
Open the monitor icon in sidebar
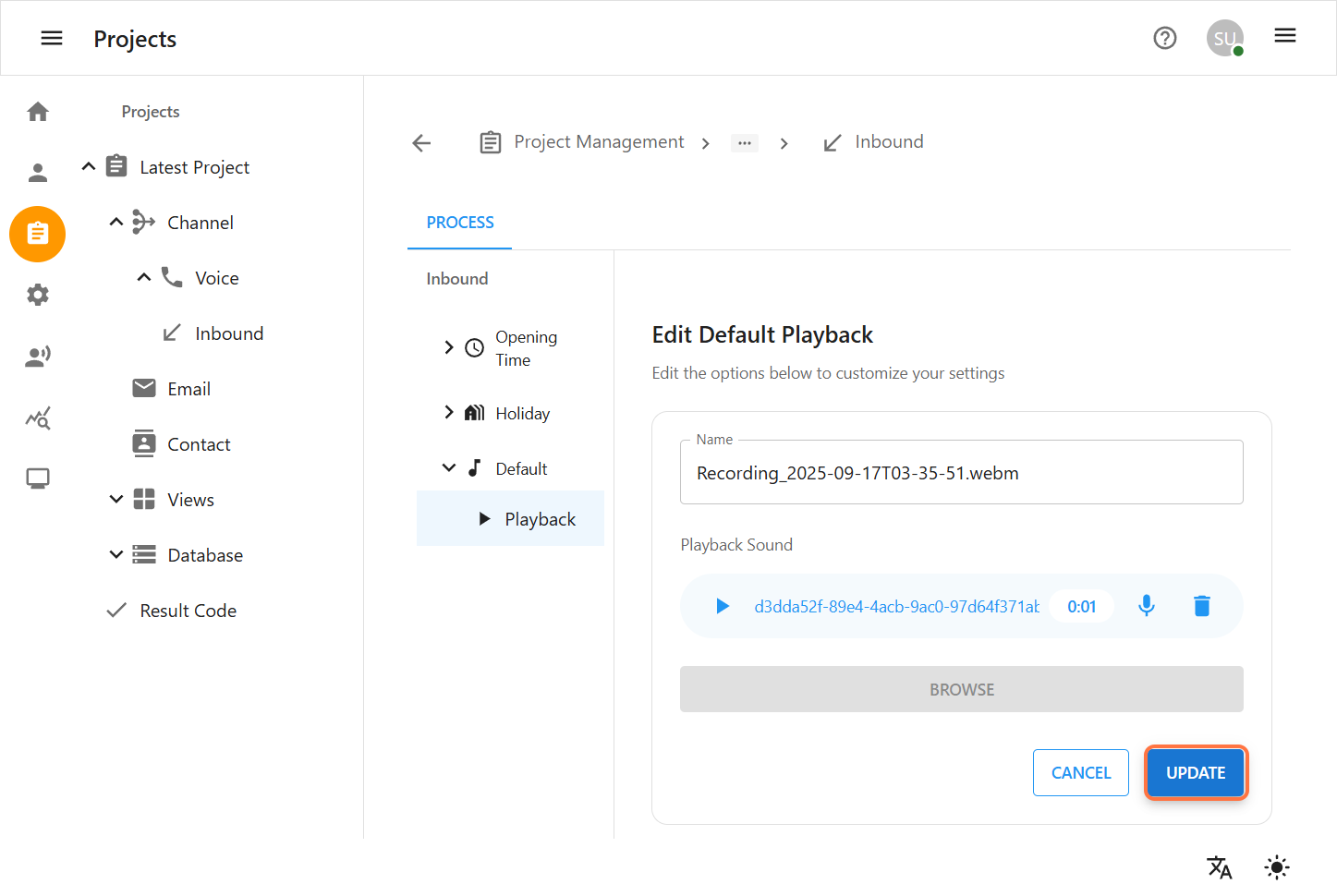pyautogui.click(x=38, y=478)
